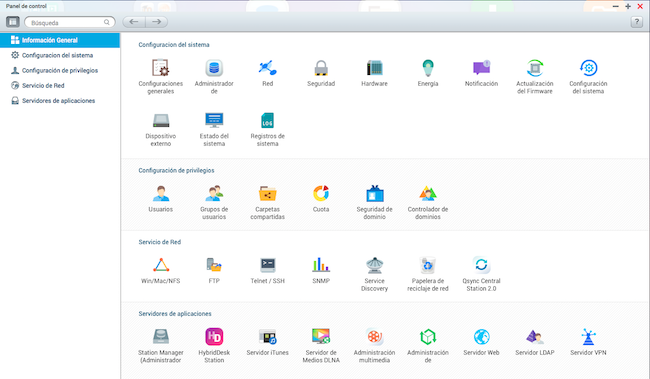Open the Estado del sistema icon

click(214, 121)
